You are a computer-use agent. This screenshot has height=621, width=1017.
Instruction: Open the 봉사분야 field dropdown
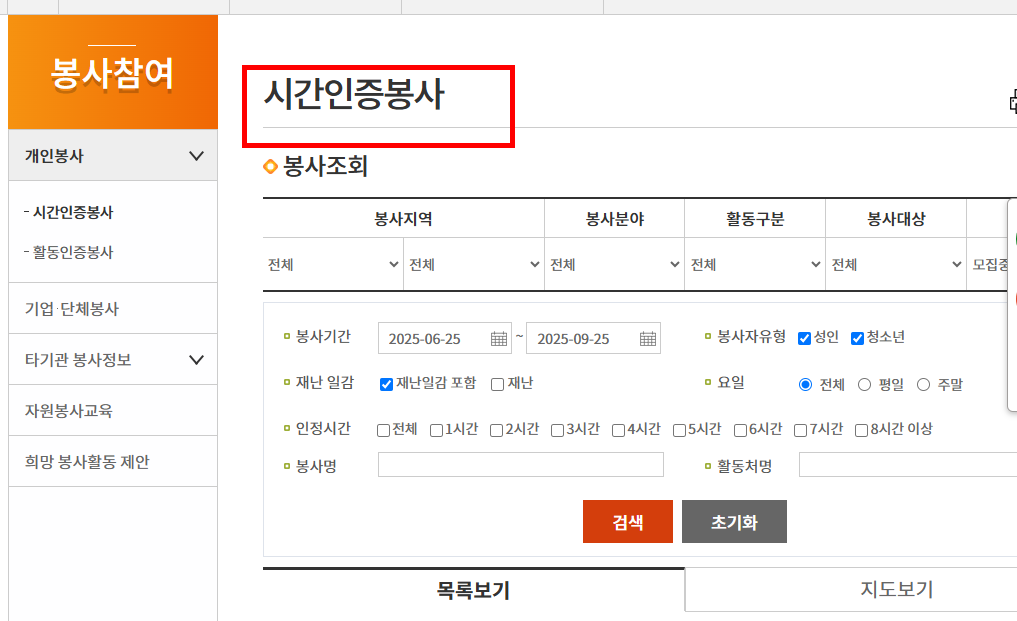(612, 262)
